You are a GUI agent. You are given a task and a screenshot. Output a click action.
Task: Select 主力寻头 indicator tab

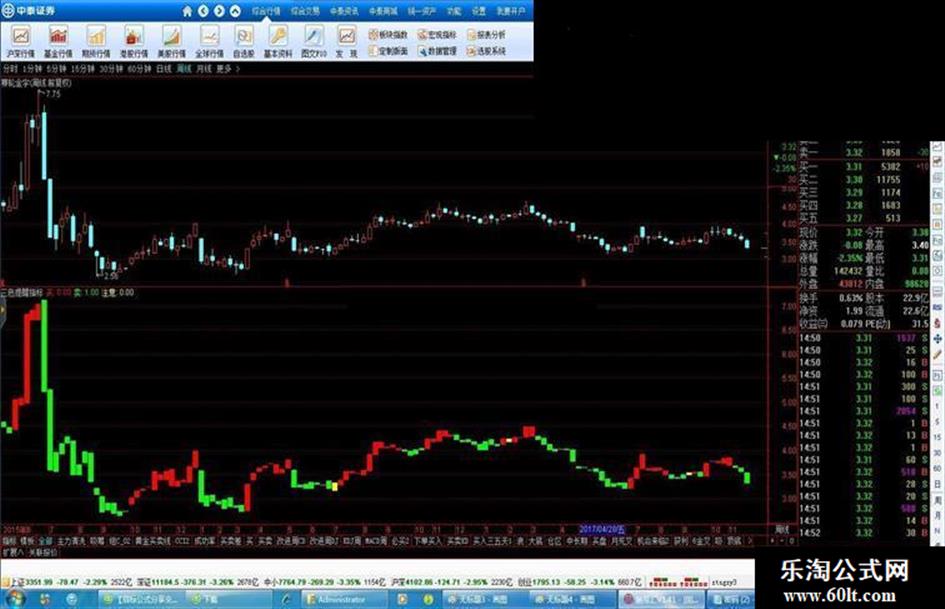[71, 541]
